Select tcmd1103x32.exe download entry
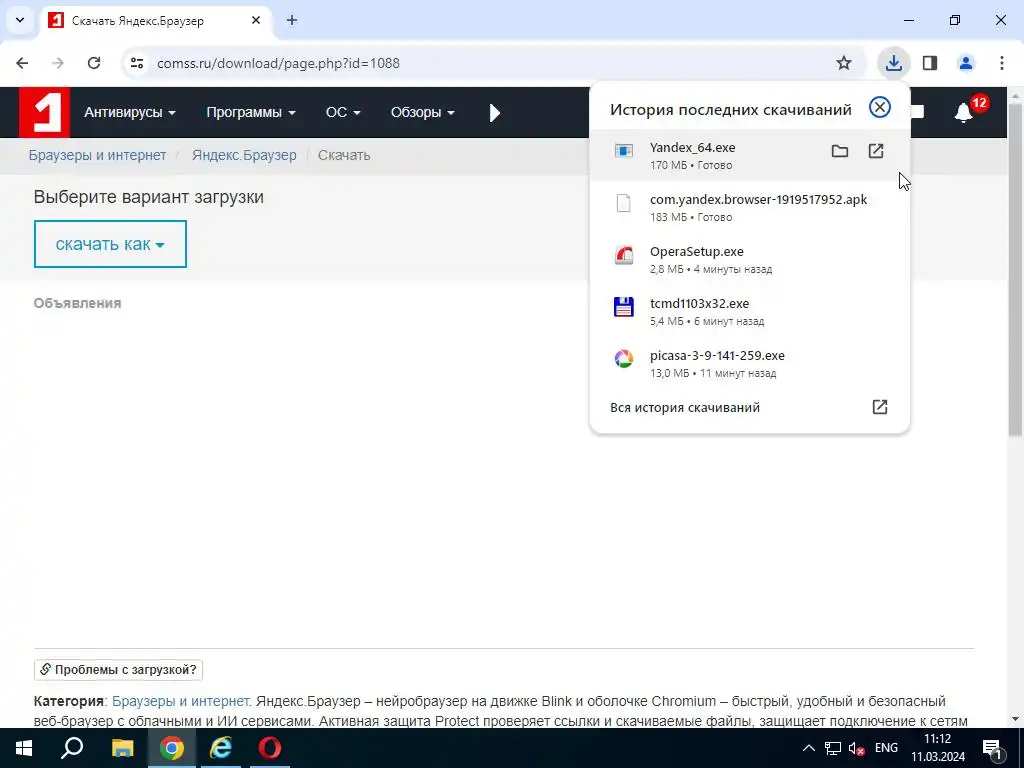This screenshot has width=1024, height=768. pyautogui.click(x=749, y=312)
